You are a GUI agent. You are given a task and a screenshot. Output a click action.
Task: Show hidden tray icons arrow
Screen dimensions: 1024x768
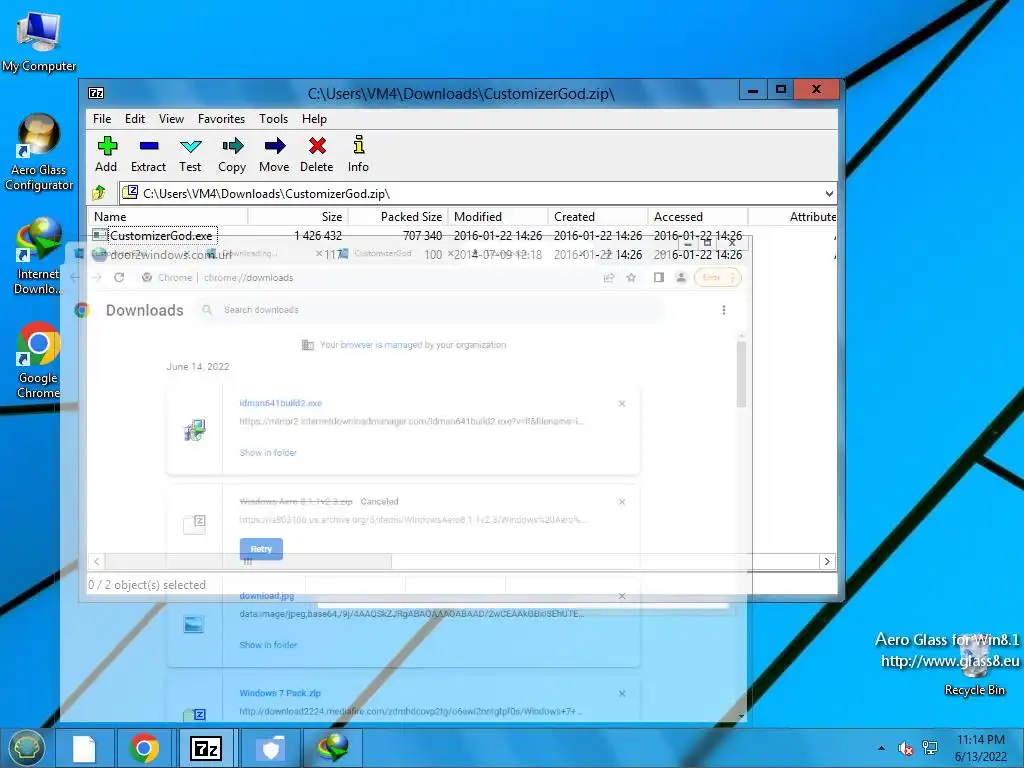(x=882, y=748)
